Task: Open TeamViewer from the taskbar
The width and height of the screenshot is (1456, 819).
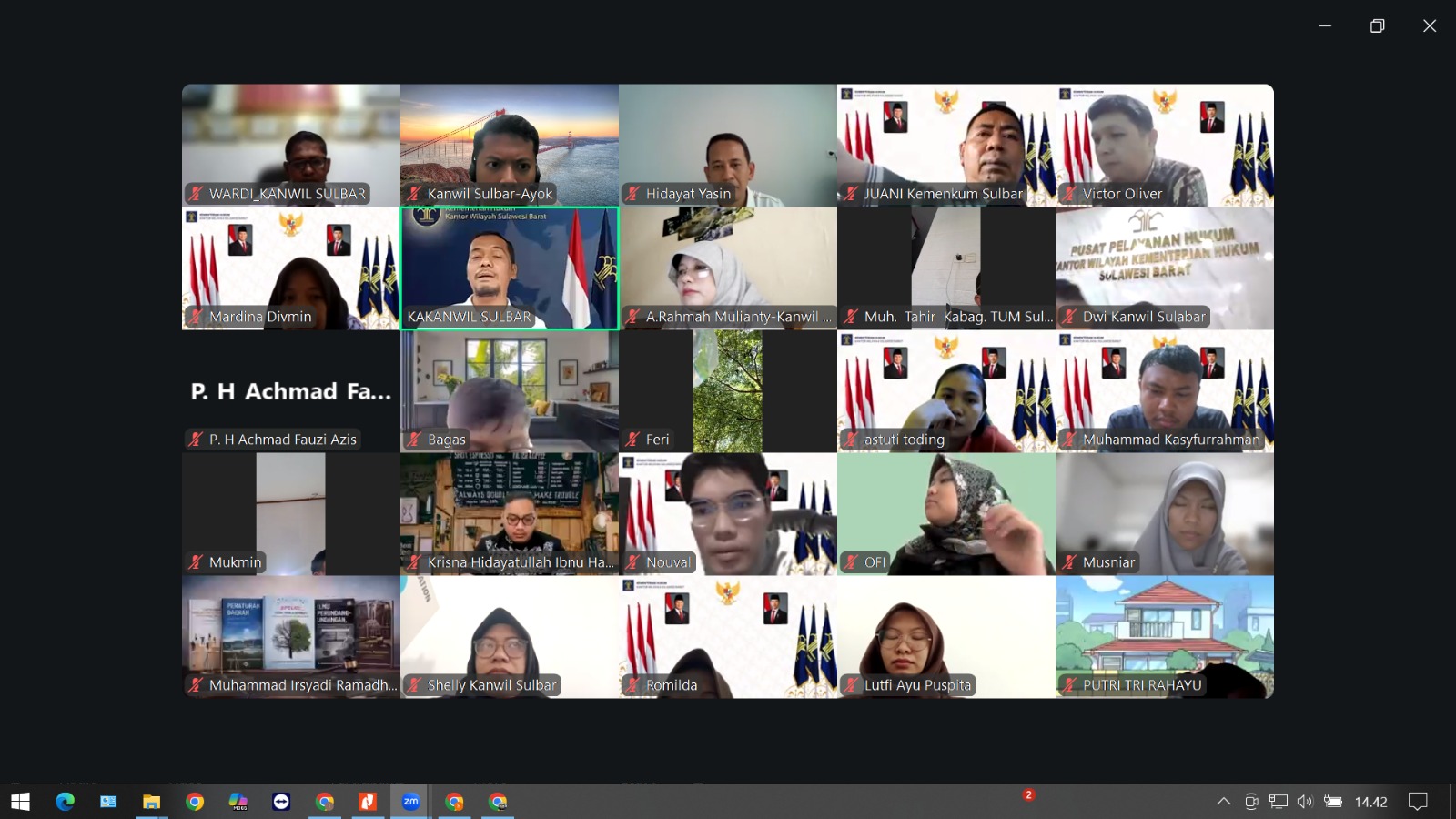Action: (x=281, y=802)
